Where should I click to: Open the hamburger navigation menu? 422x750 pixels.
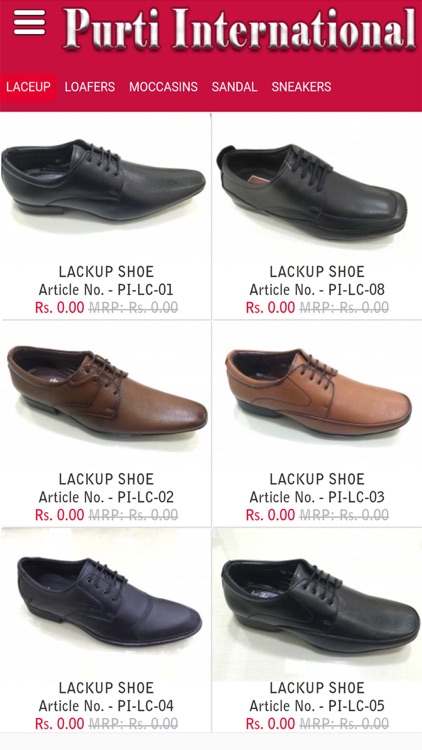[x=30, y=22]
